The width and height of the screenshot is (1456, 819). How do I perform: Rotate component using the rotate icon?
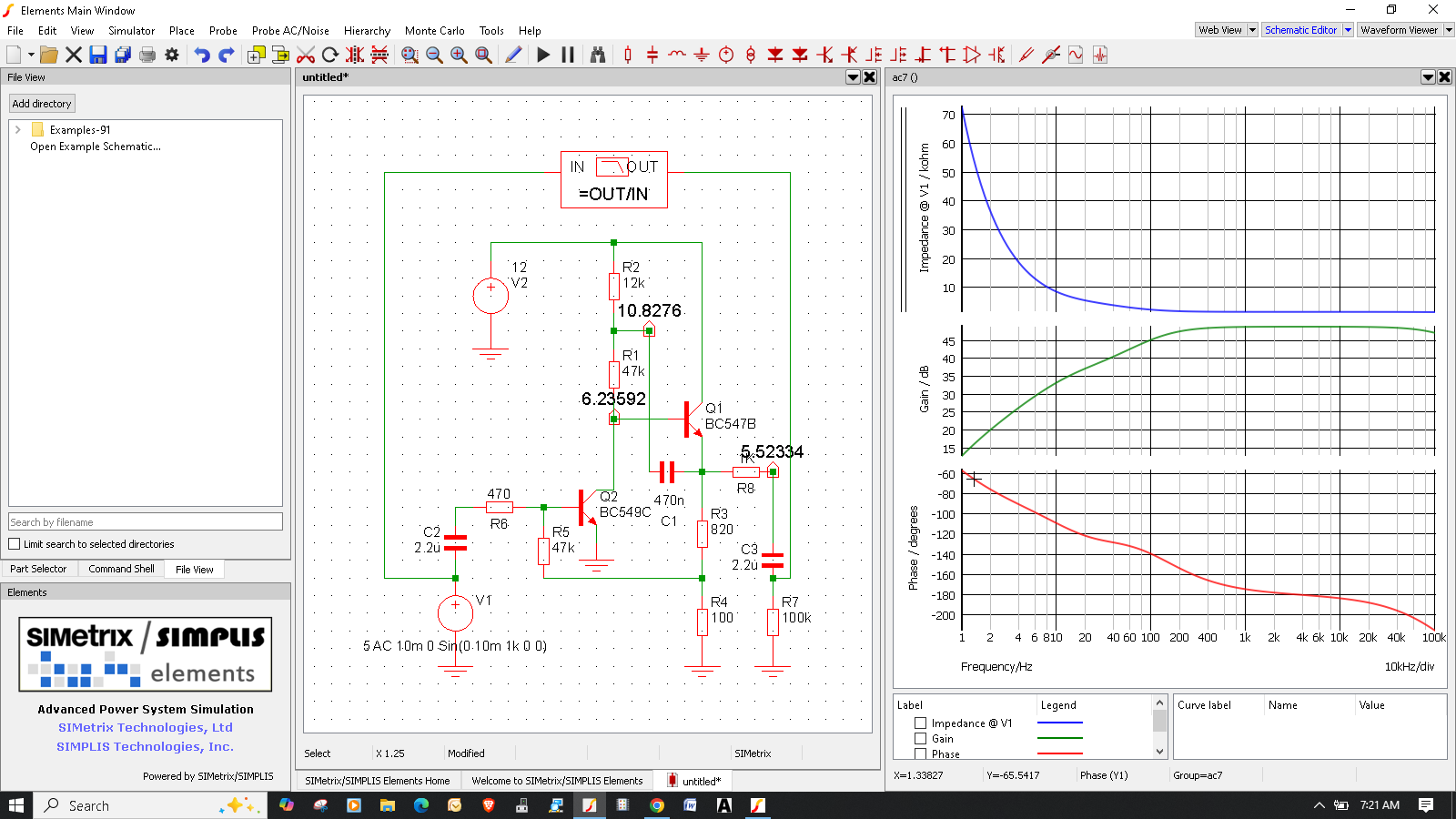(x=330, y=55)
